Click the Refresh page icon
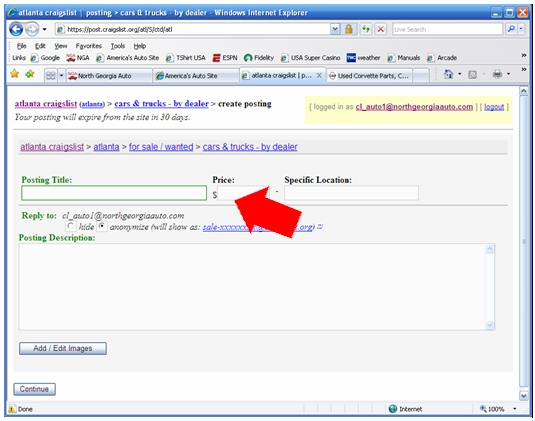 (366, 29)
